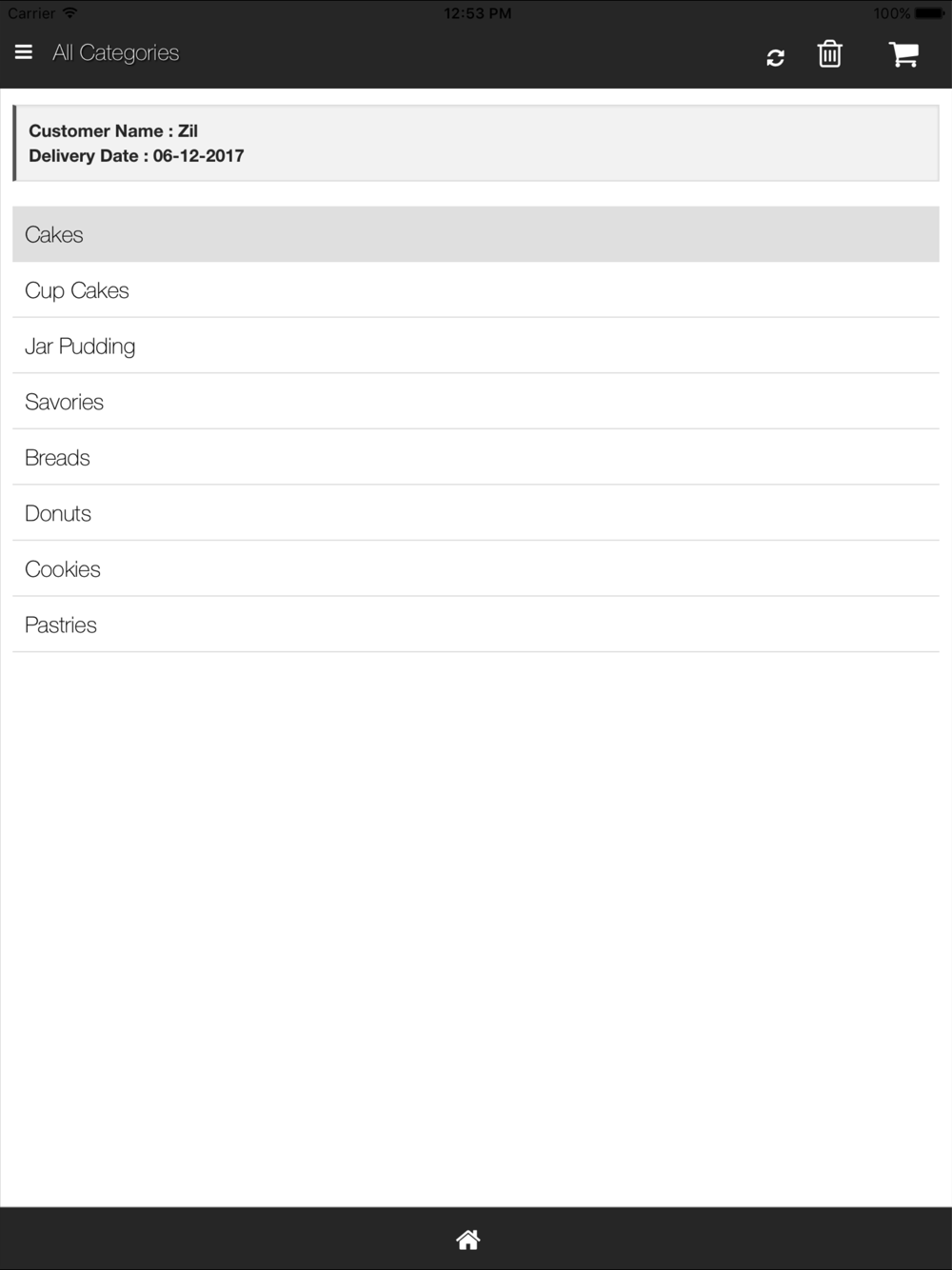Tap the Delivery Date 06-12-2017 line
952x1270 pixels.
[x=136, y=155]
